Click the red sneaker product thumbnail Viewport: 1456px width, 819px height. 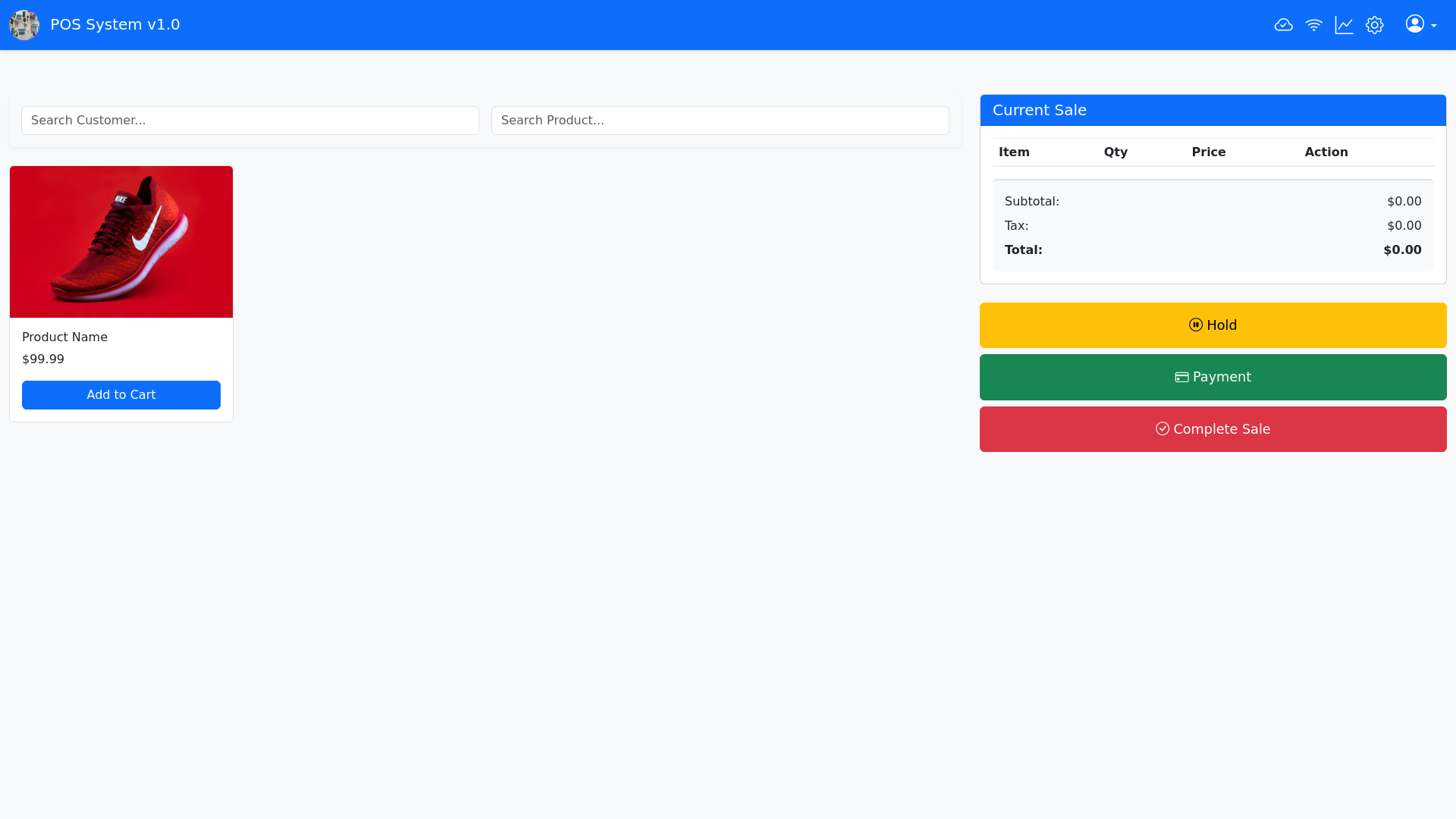[x=121, y=241]
